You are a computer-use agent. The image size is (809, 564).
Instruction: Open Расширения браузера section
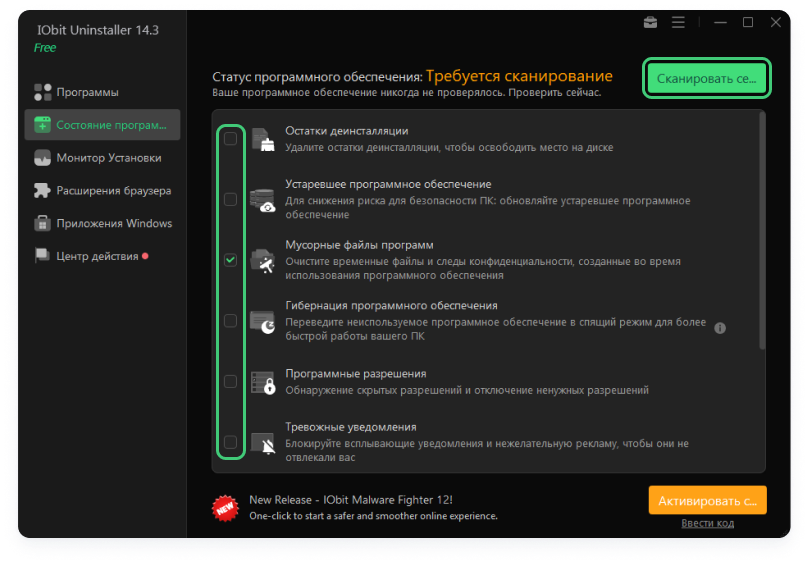click(102, 190)
